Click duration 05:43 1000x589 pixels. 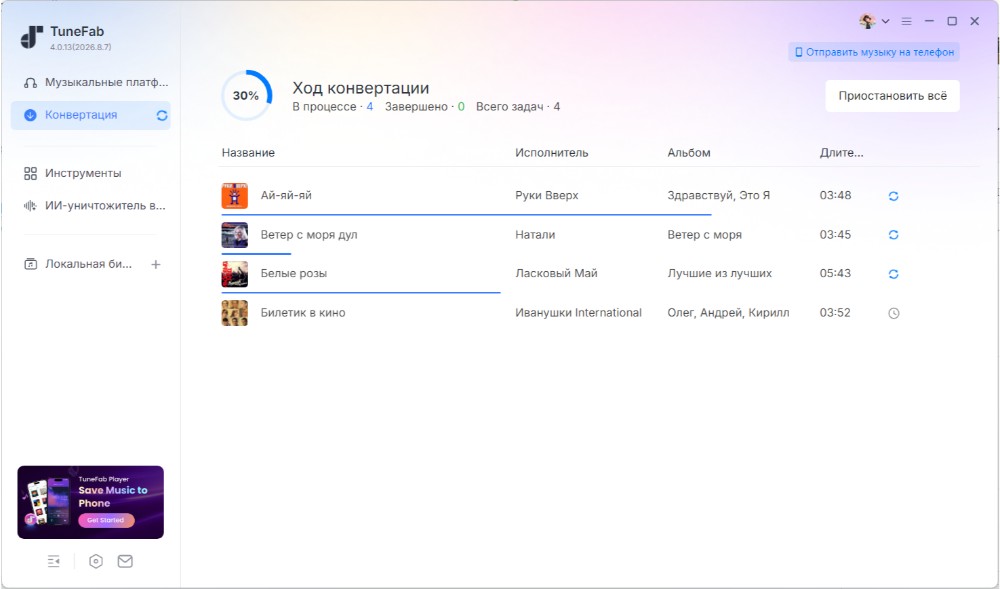coord(835,273)
